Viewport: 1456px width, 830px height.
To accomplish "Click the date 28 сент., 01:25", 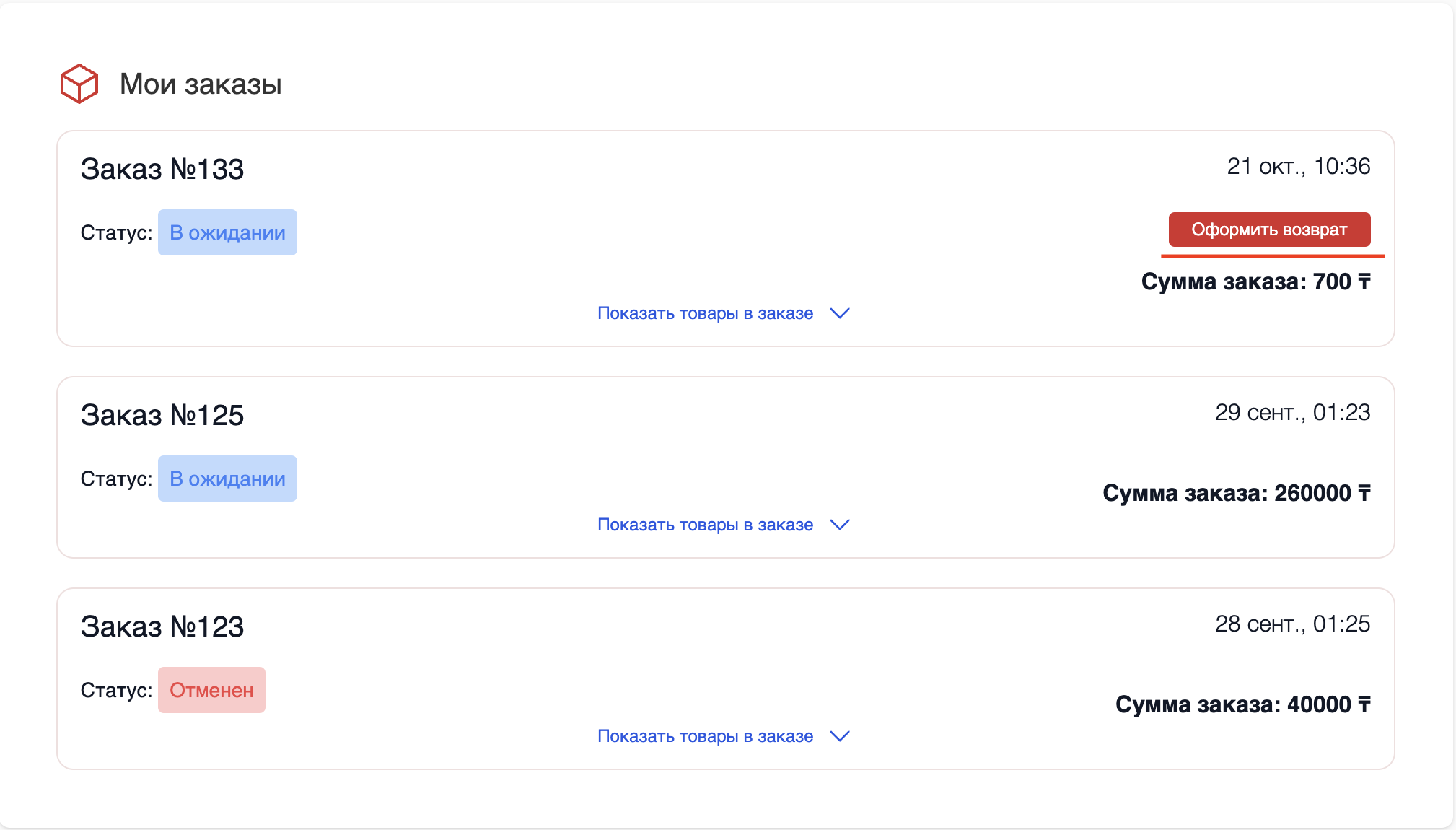I will (x=1292, y=624).
